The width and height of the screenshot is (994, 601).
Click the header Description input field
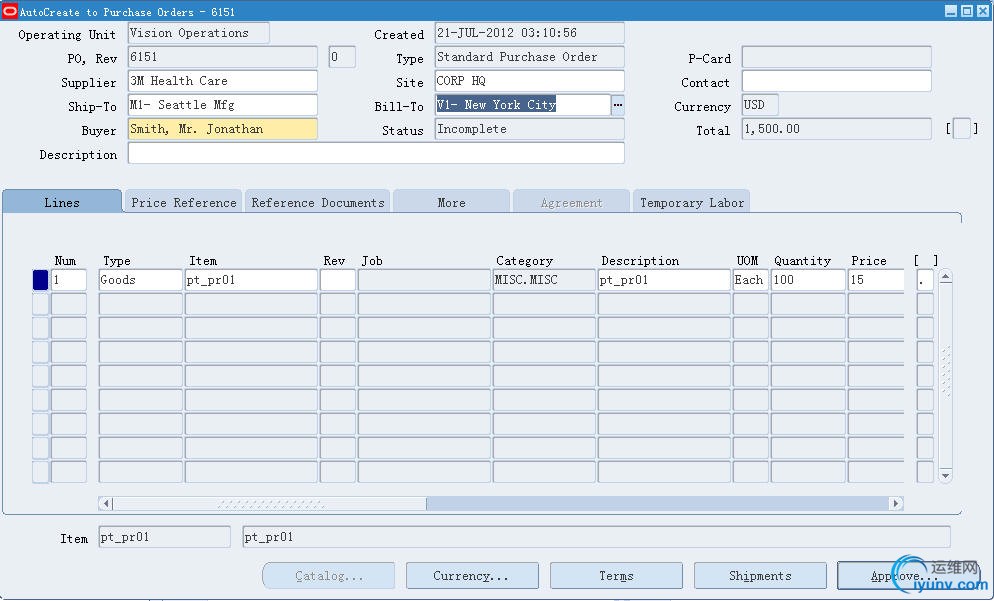pyautogui.click(x=376, y=153)
